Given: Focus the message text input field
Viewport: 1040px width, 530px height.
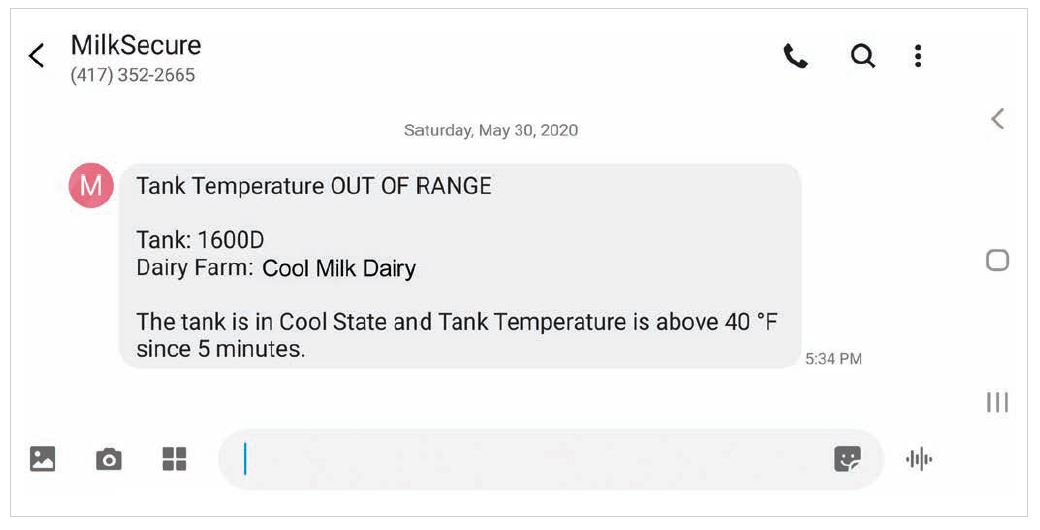Looking at the screenshot, I should (x=530, y=459).
